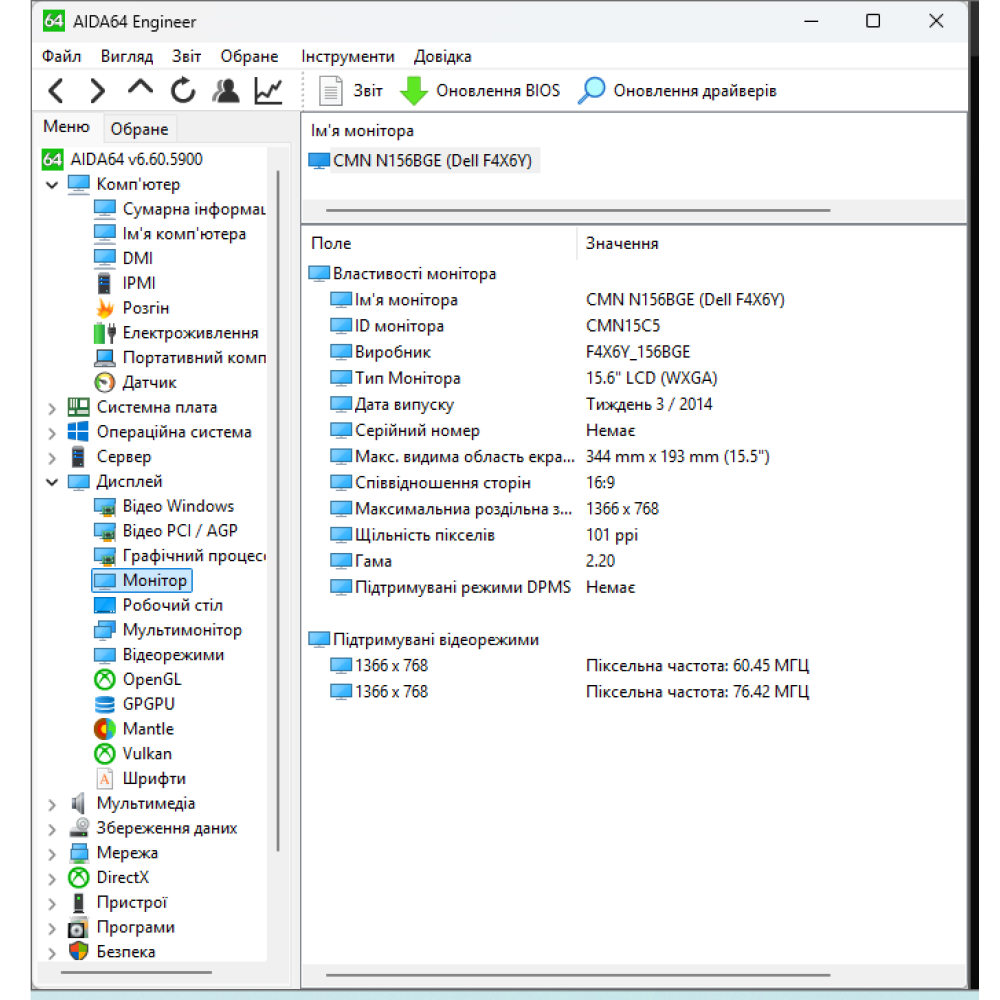Image resolution: width=1000 pixels, height=1000 pixels.
Task: Expand the Програми tree node
Action: [x=52, y=929]
